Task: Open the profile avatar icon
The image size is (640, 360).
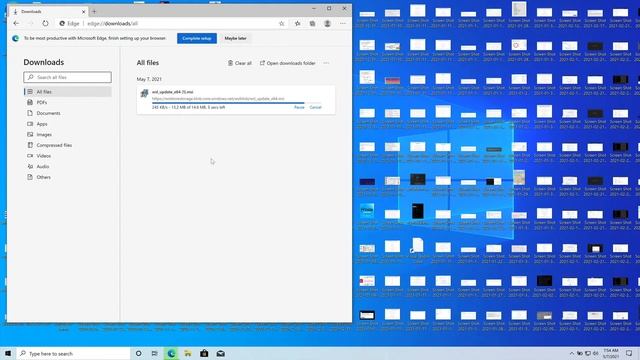Action: coord(327,24)
